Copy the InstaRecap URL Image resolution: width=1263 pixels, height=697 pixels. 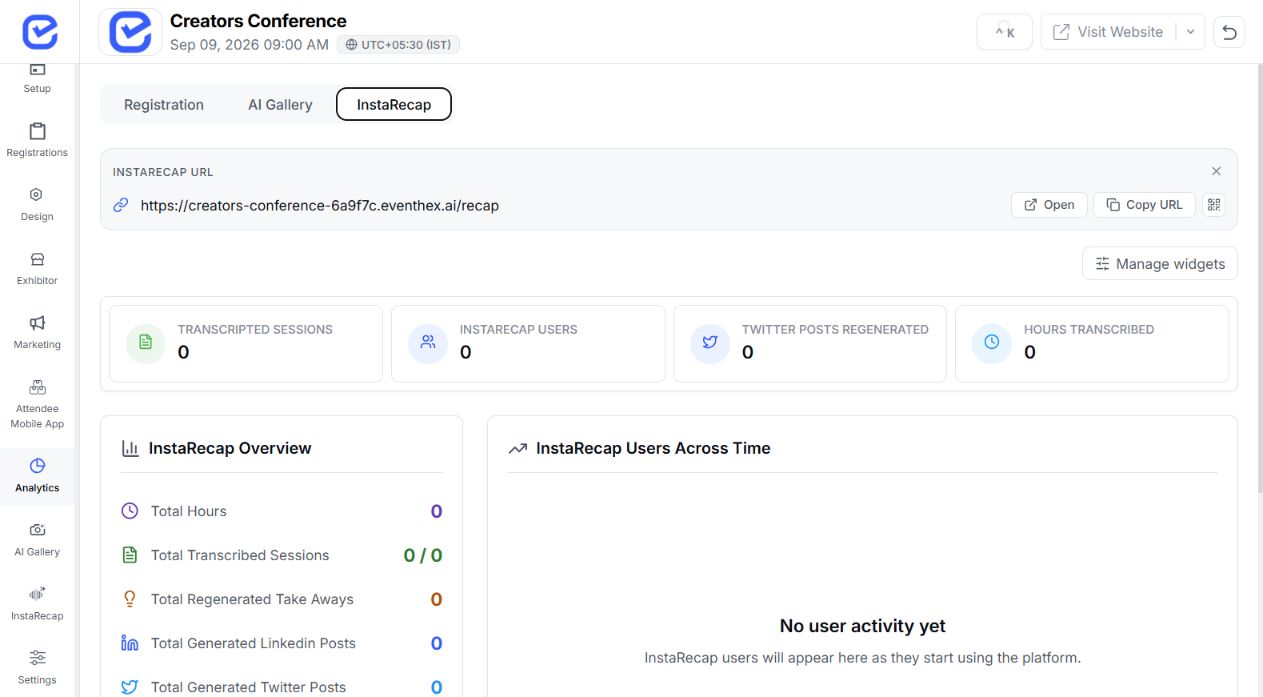tap(1144, 205)
